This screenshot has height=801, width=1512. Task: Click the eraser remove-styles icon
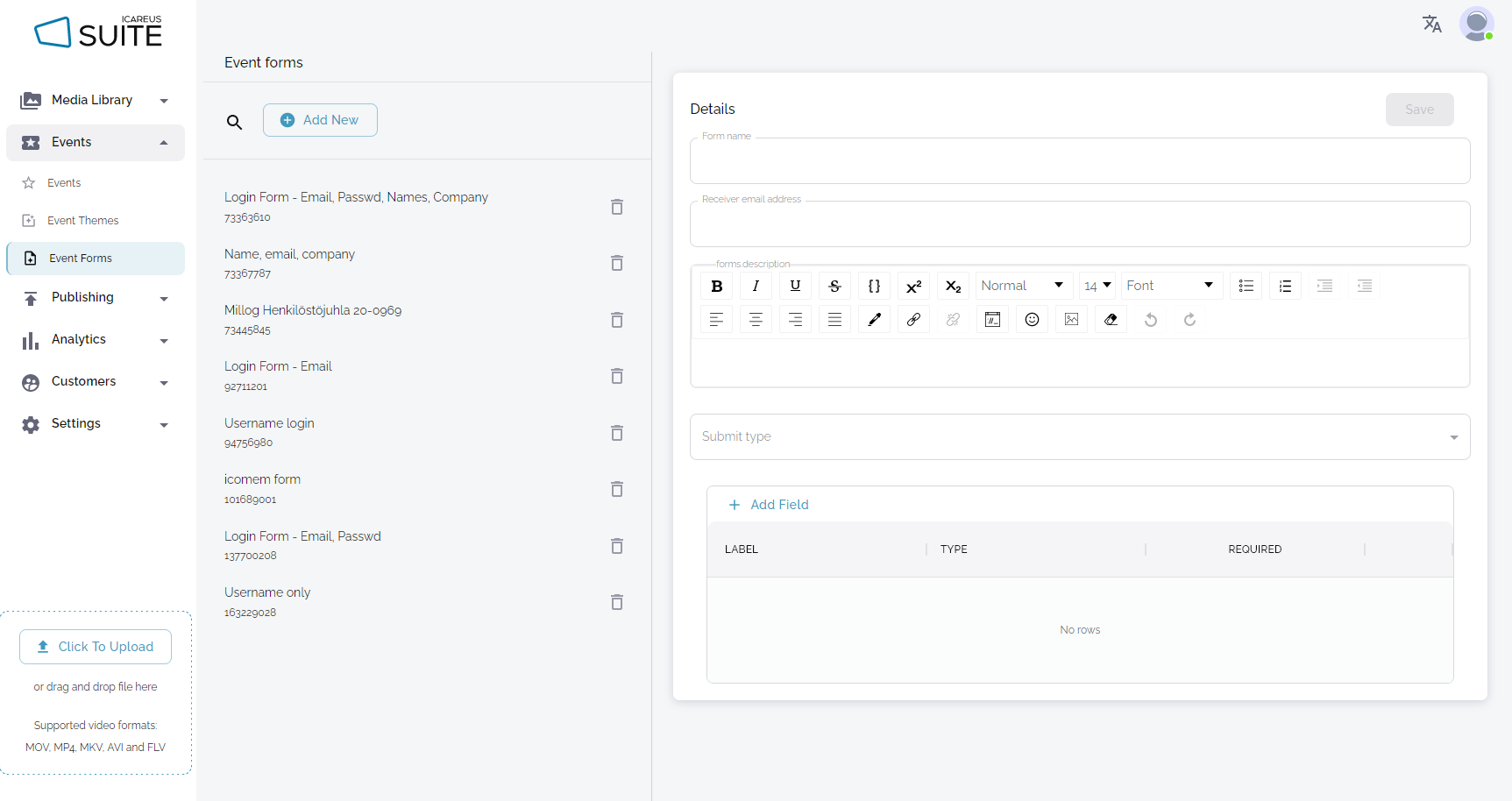click(x=1111, y=320)
